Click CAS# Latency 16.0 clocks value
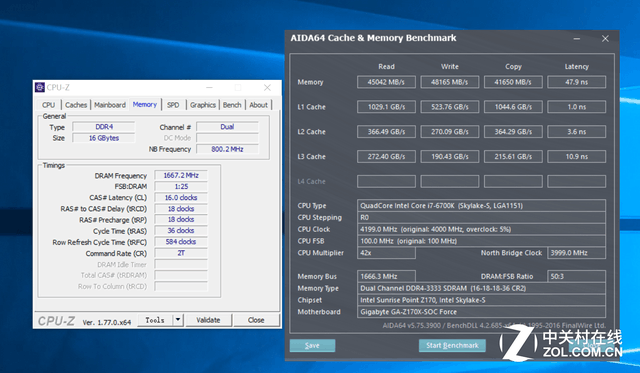Viewport: 640px width, 373px height. [x=181, y=198]
